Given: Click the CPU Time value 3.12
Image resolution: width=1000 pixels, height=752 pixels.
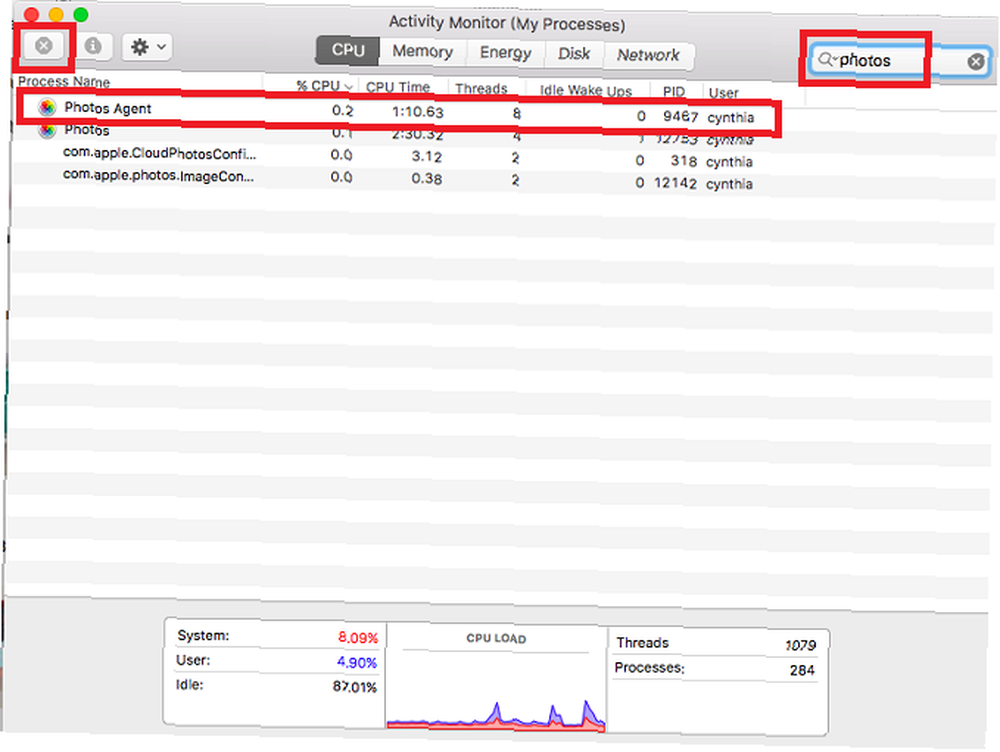Looking at the screenshot, I should click(426, 156).
